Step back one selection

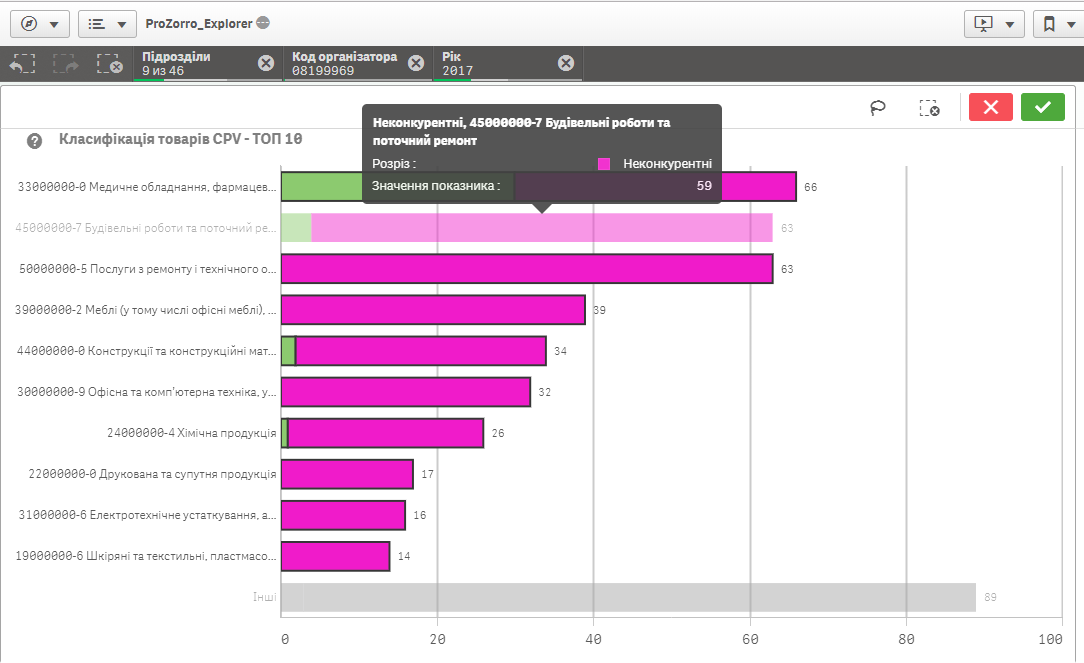(22, 64)
